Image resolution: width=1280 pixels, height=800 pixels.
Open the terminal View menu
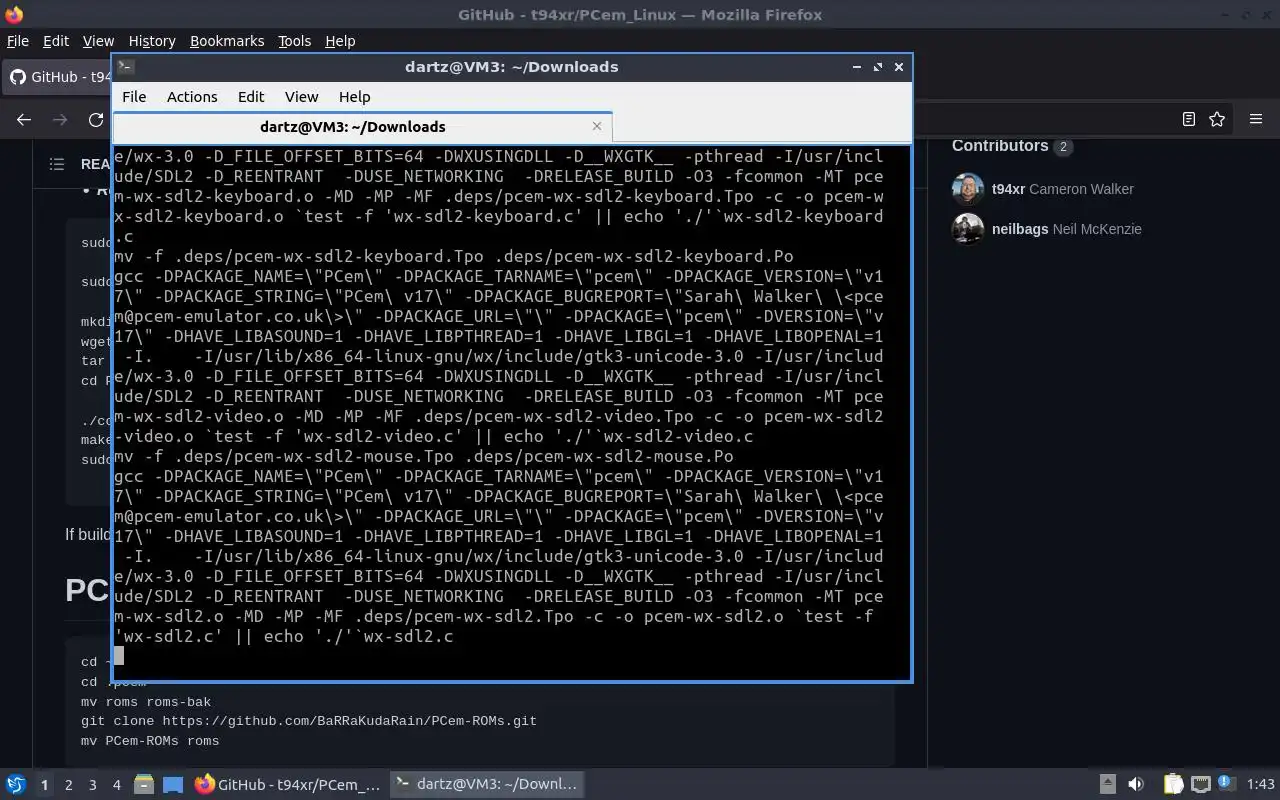coord(301,97)
